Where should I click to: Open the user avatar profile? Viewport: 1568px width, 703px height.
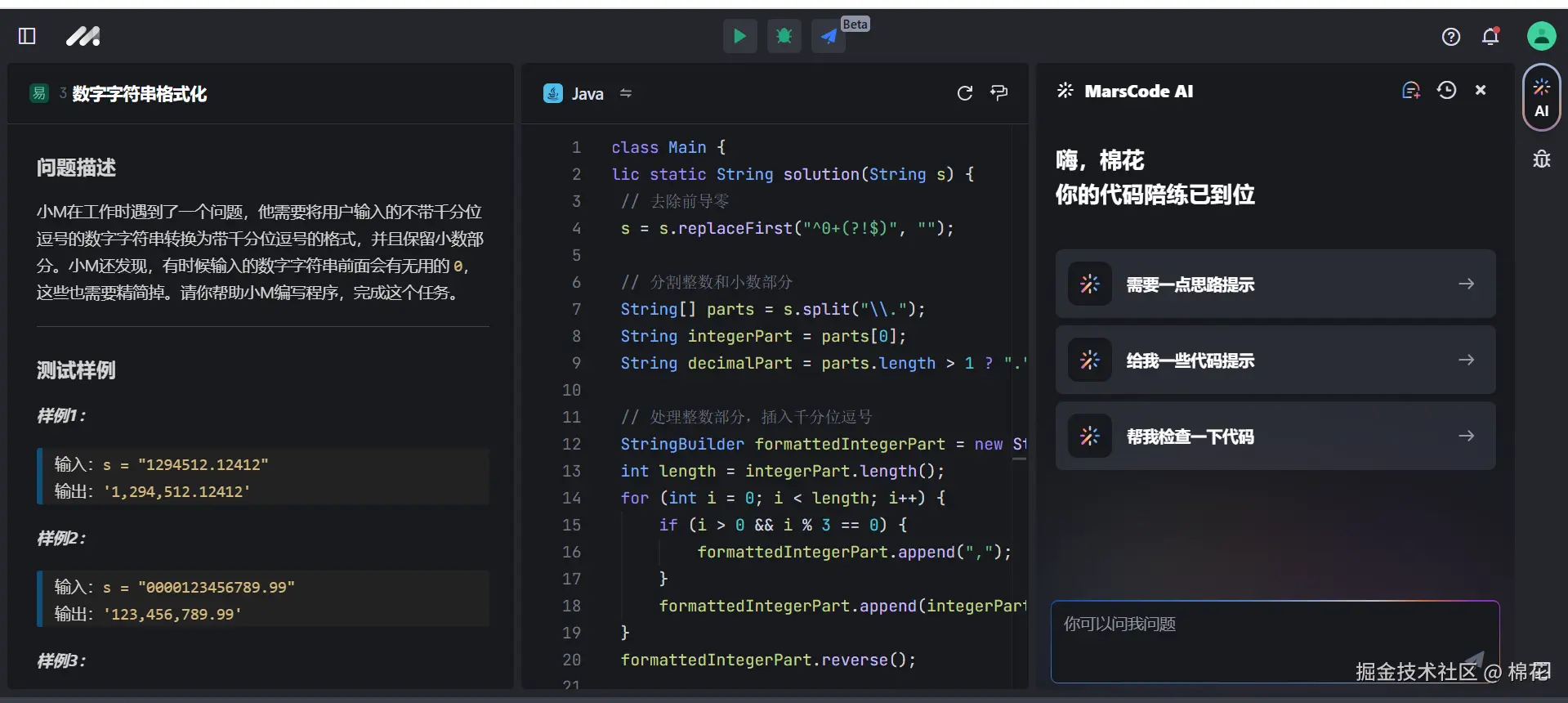(x=1541, y=36)
